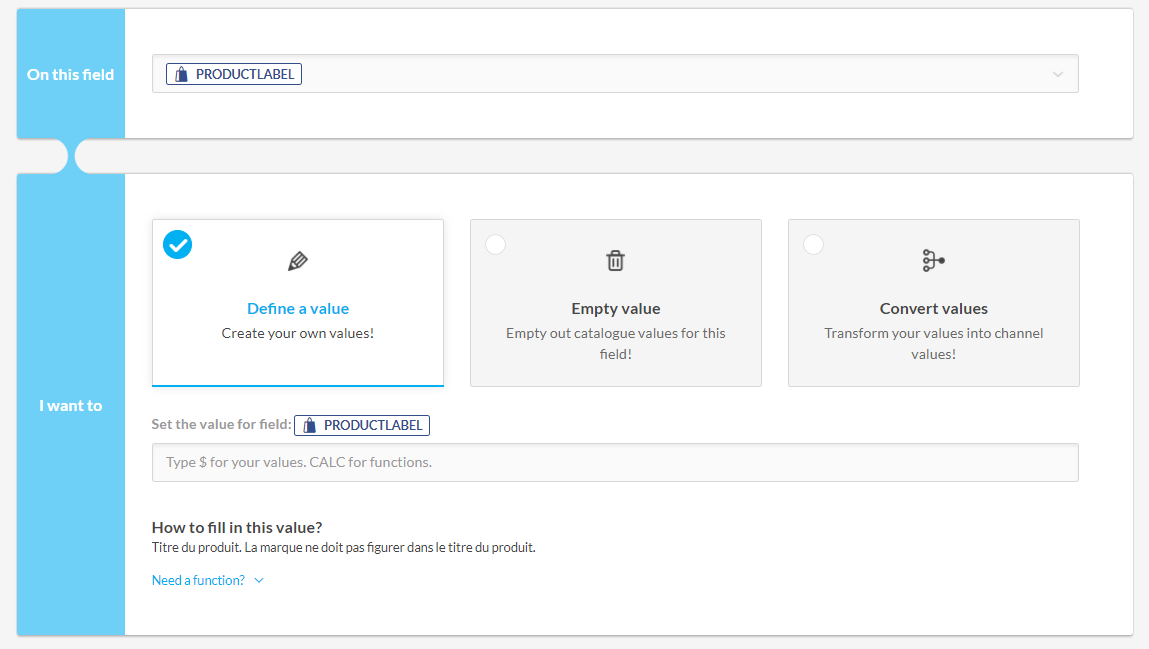This screenshot has height=649, width=1149.
Task: Open the 'Need a function?' link
Action: 198,580
